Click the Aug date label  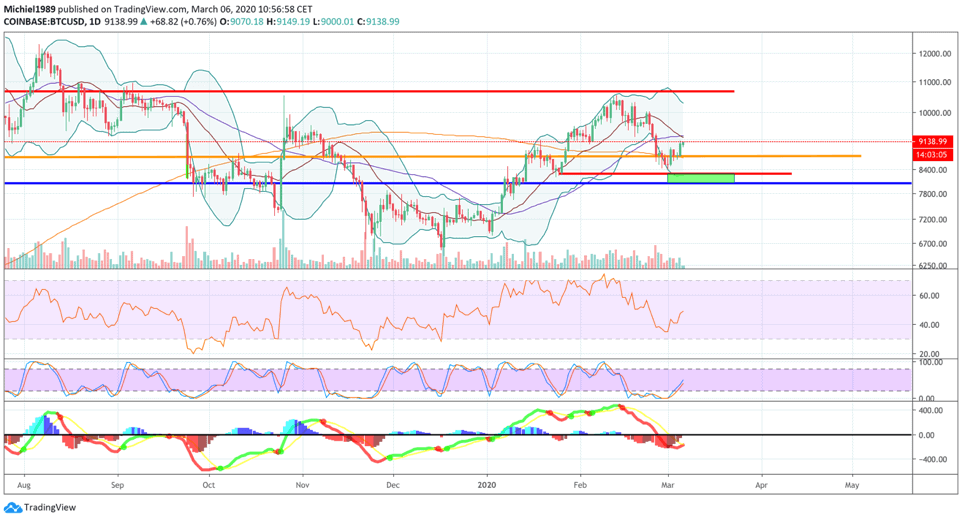click(x=25, y=485)
